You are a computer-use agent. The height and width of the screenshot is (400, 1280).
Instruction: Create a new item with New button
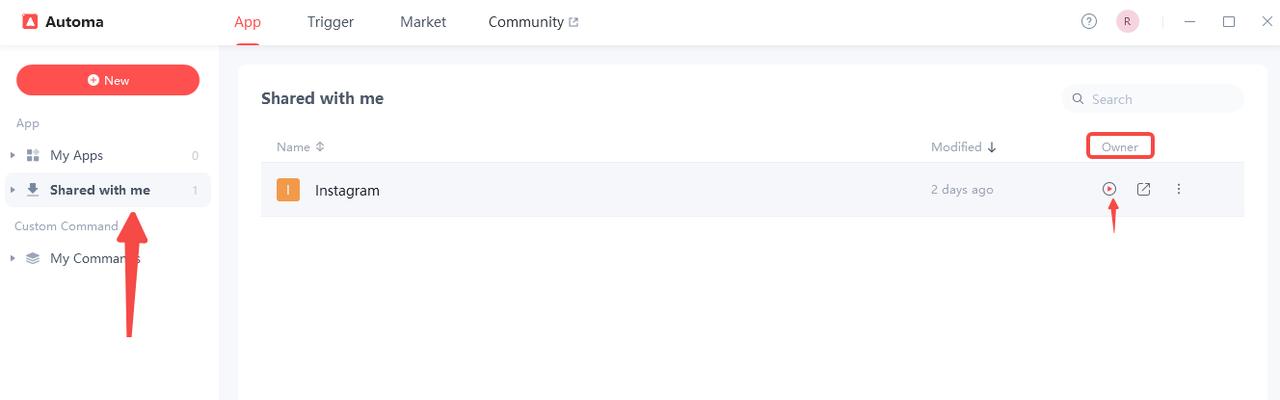tap(108, 80)
